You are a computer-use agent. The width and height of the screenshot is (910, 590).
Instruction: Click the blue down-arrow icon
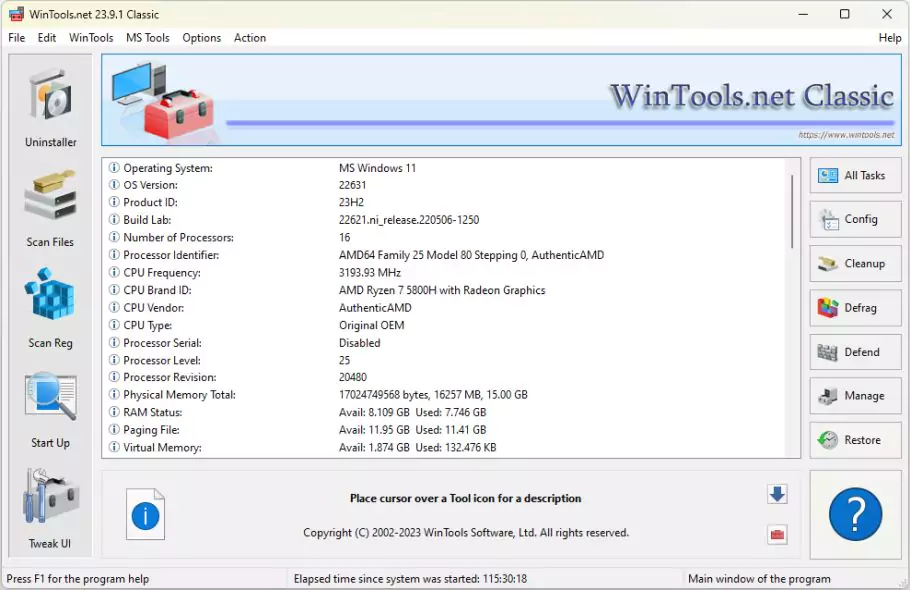(777, 494)
